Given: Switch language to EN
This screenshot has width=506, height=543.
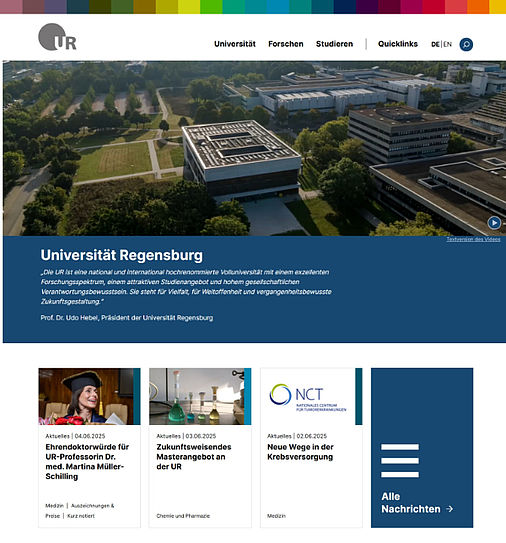Looking at the screenshot, I should pyautogui.click(x=447, y=44).
